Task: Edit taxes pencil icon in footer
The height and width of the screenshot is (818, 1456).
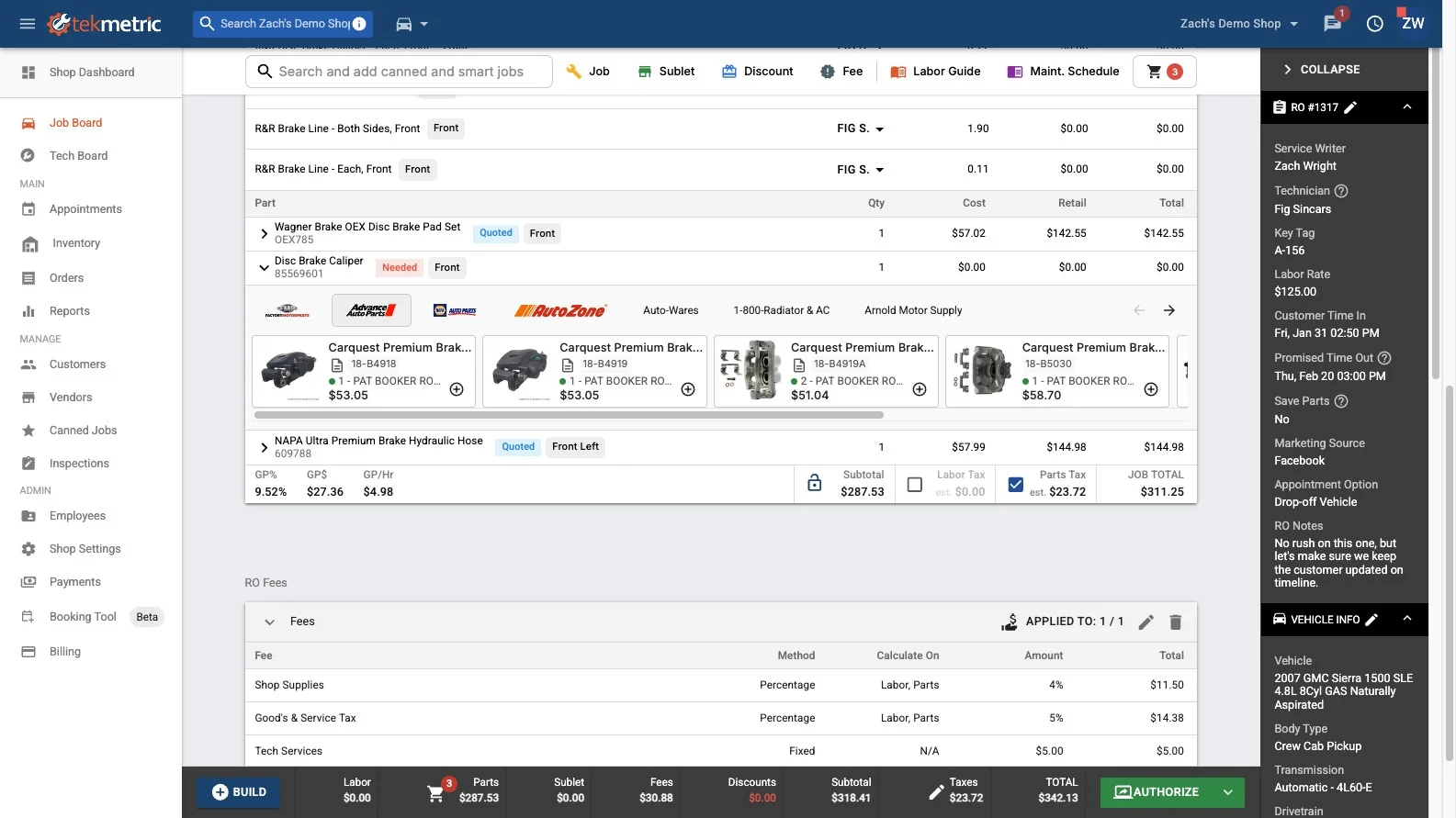Action: coord(936,791)
